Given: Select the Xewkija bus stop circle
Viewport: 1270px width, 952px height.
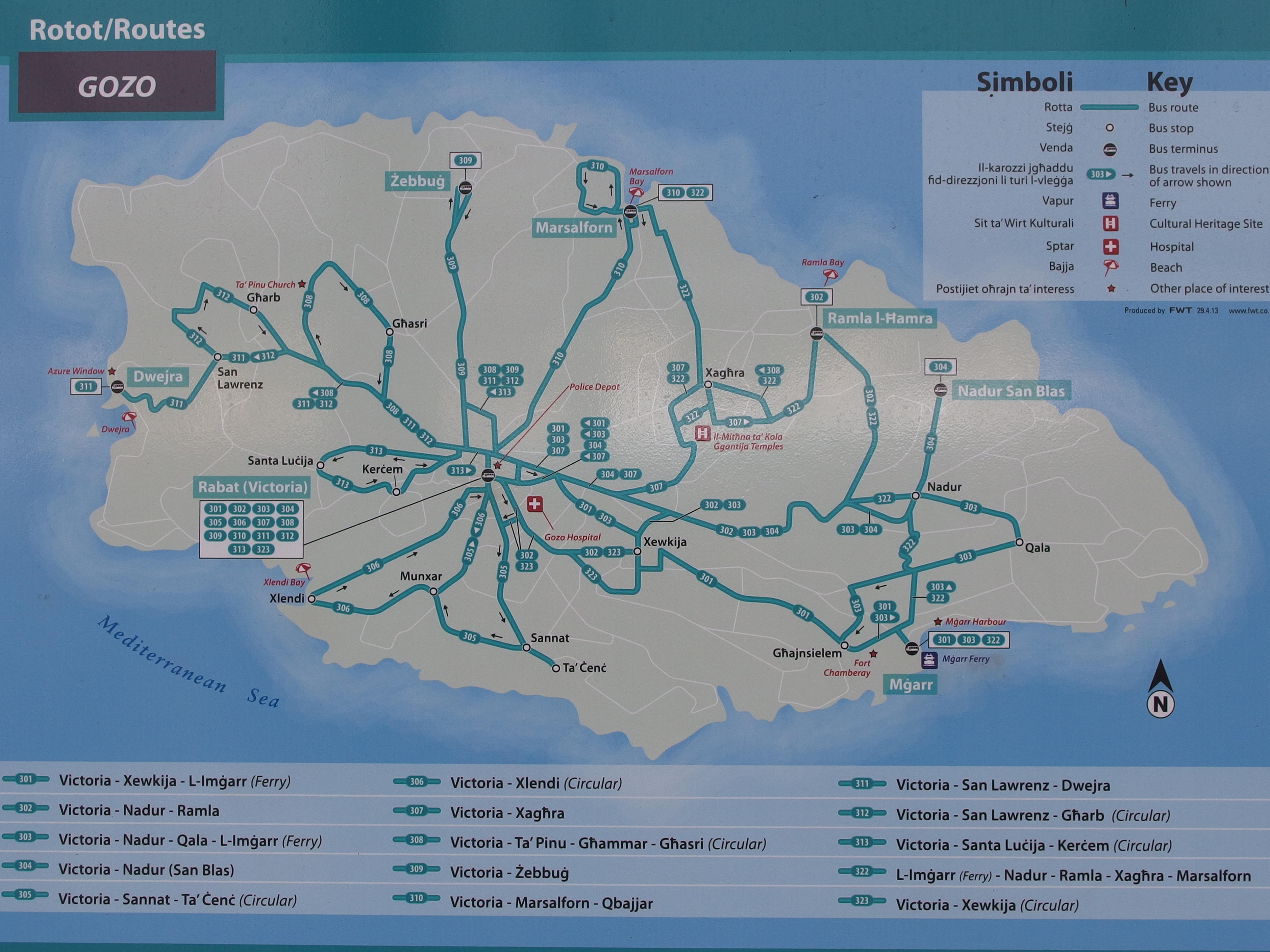Looking at the screenshot, I should (637, 551).
